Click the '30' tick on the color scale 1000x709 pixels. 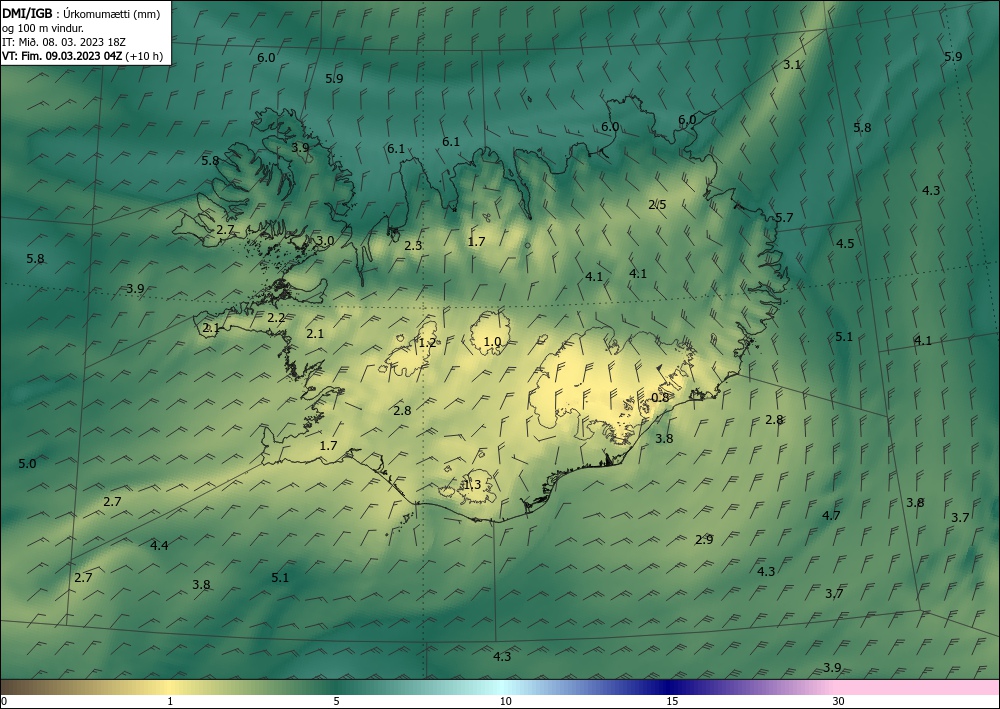(x=839, y=702)
